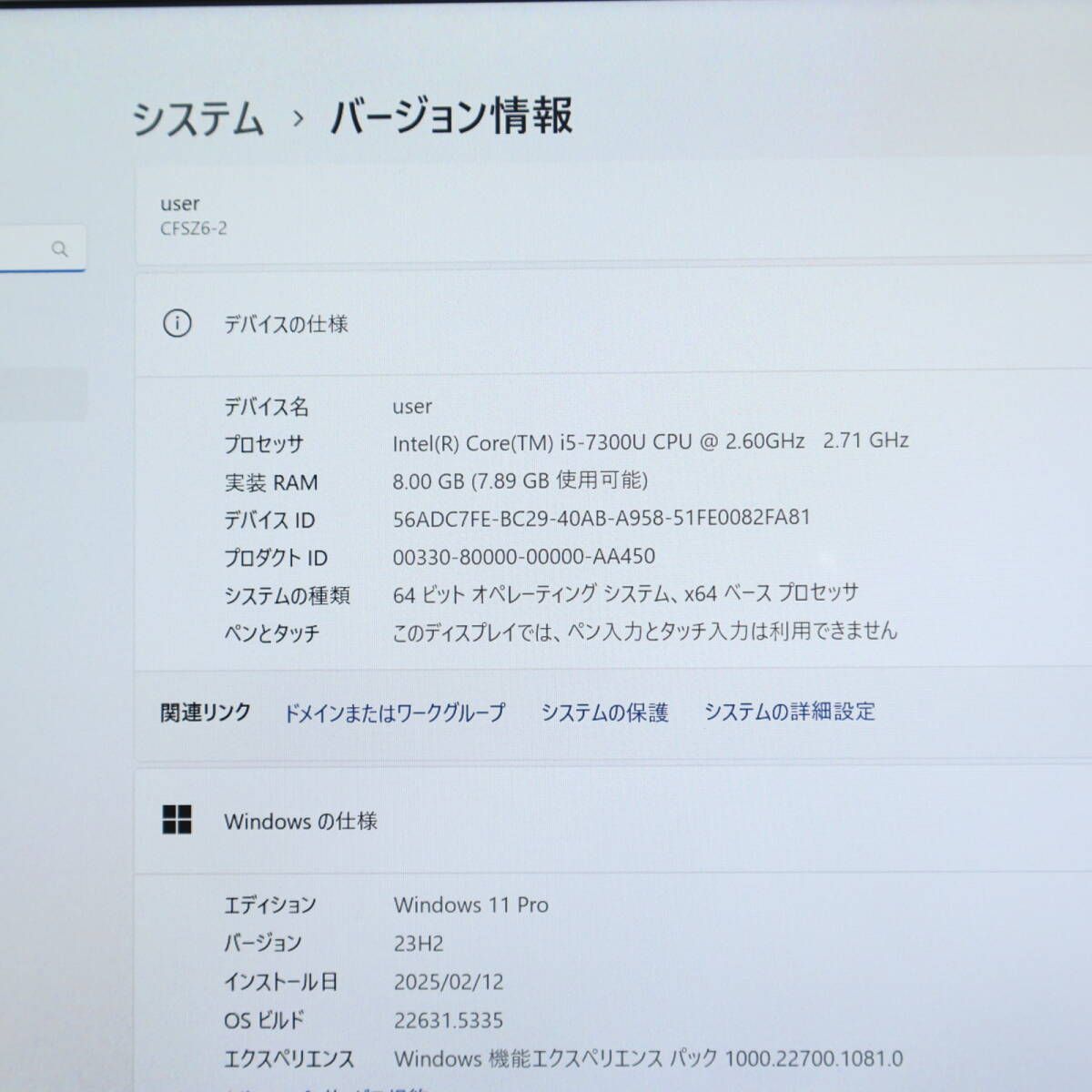This screenshot has width=1092, height=1092.
Task: Select the 23H2 version value
Action: coord(419,944)
